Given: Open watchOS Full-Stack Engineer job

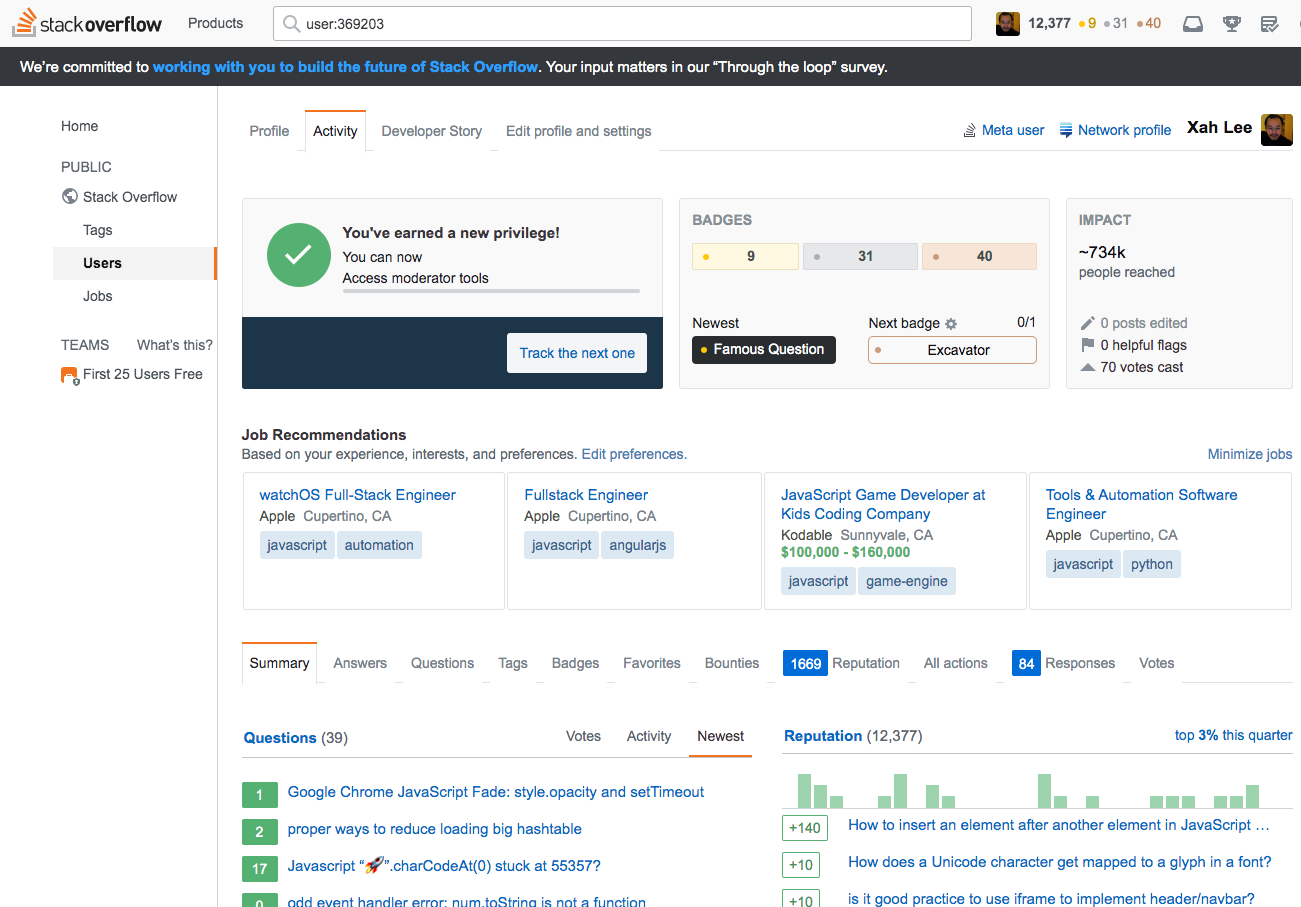Looking at the screenshot, I should 357,495.
